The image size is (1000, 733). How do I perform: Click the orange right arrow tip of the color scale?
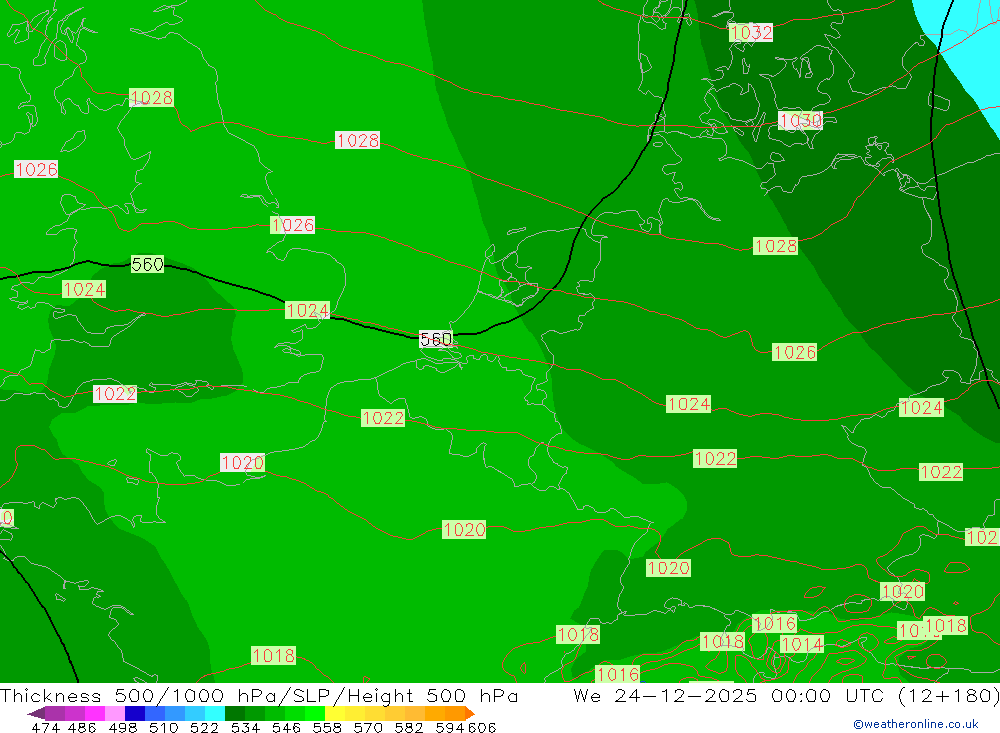470,713
